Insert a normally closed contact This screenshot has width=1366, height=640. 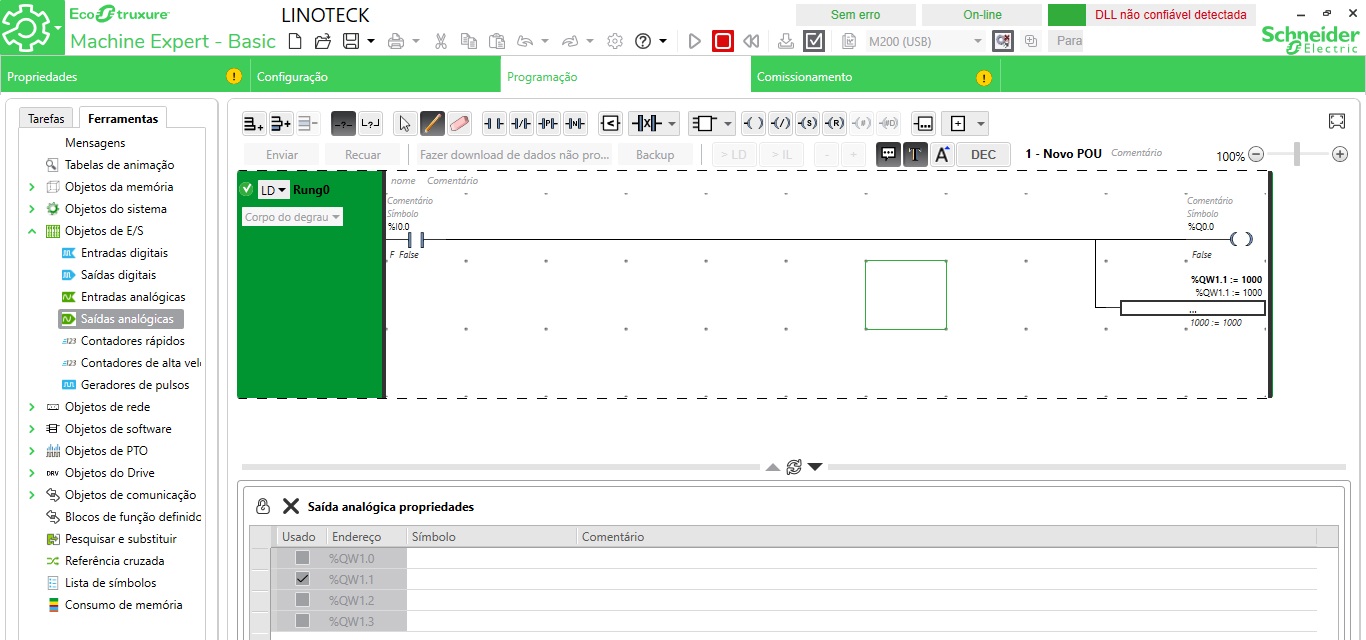521,123
